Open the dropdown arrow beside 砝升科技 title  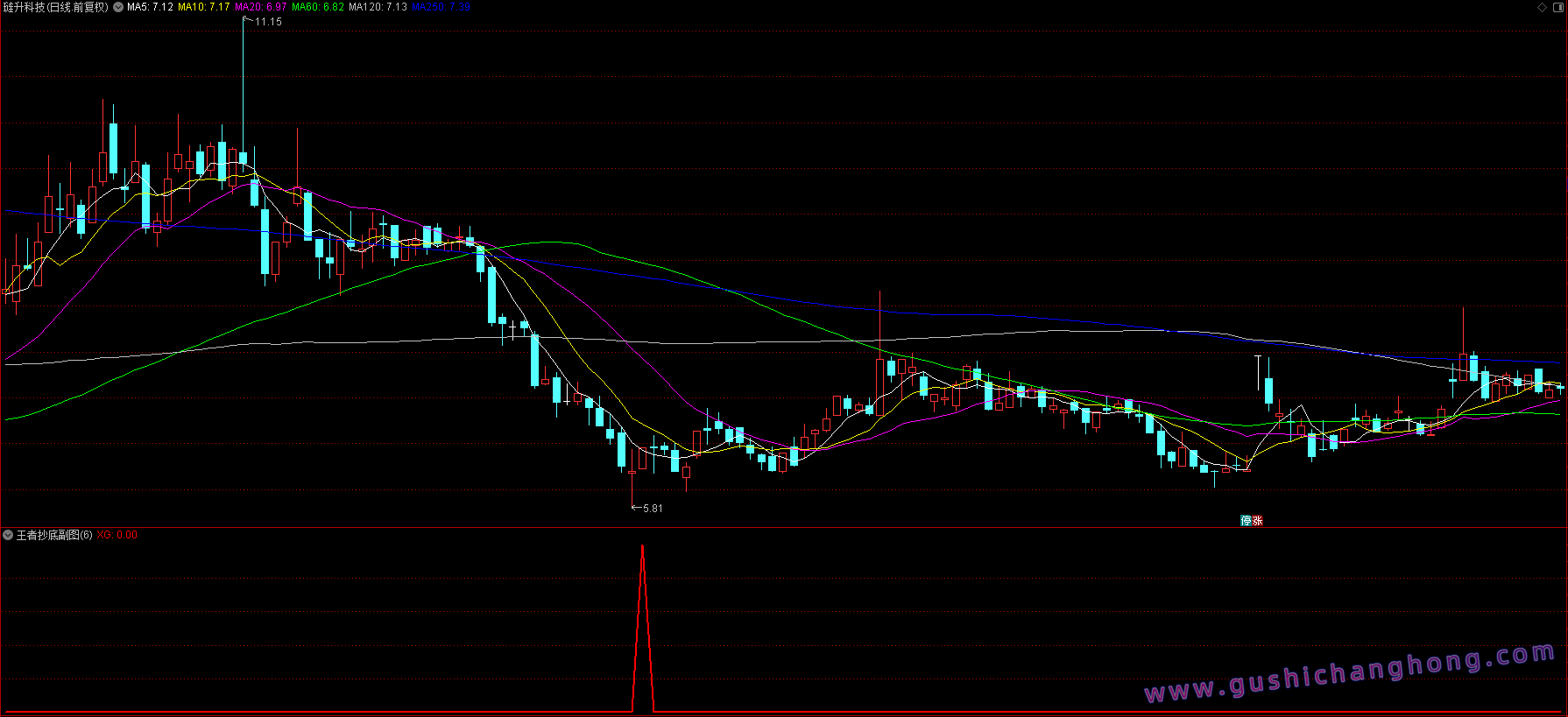(x=118, y=7)
